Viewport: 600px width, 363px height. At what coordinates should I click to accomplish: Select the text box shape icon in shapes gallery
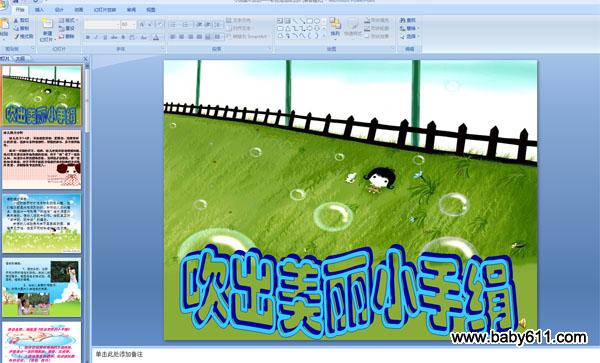[x=280, y=21]
